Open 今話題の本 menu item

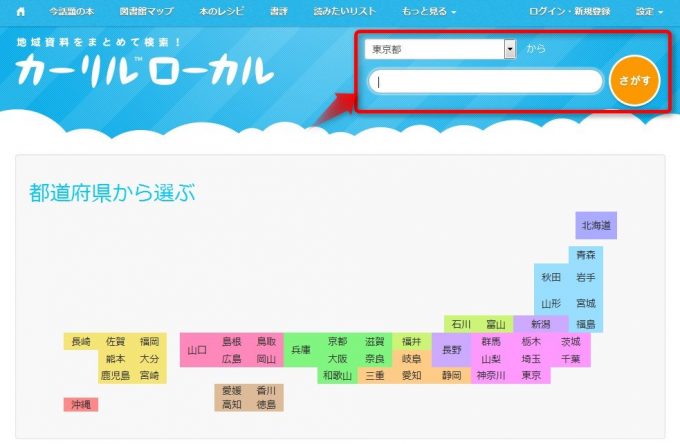[x=72, y=12]
